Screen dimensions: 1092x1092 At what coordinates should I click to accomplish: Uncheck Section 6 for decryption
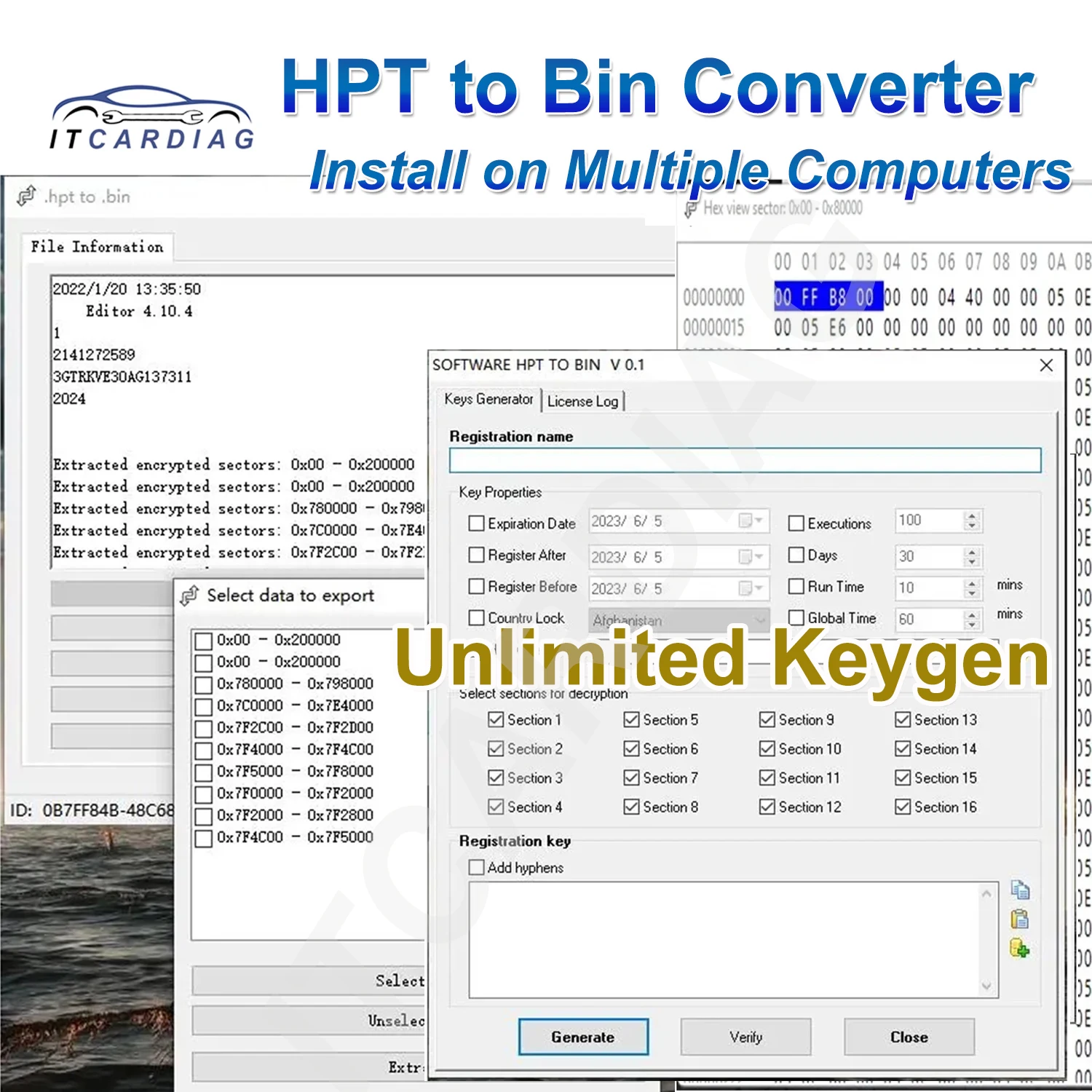pyautogui.click(x=631, y=748)
